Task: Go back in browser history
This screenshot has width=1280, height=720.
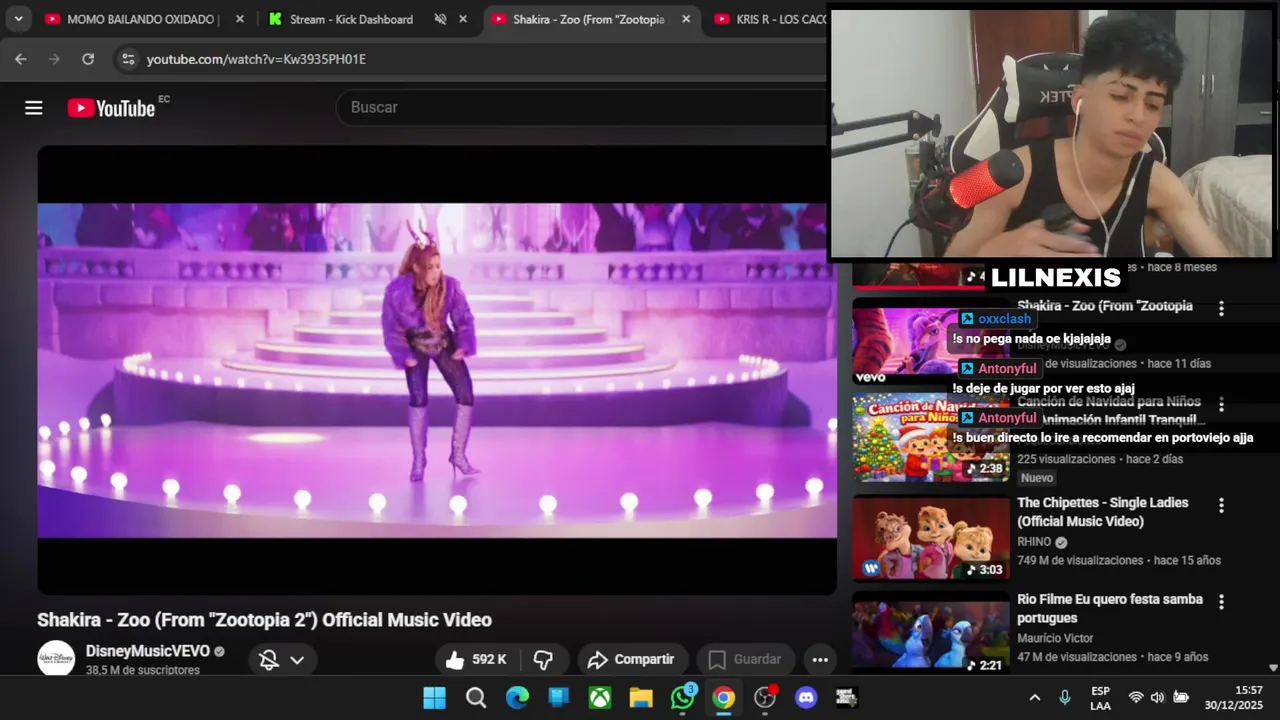Action: (21, 59)
